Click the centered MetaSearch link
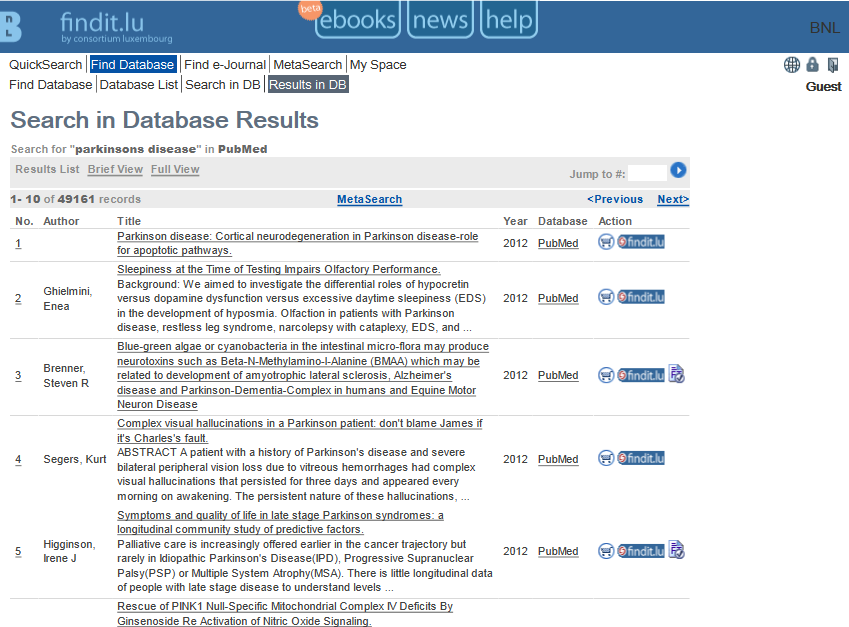 coord(369,199)
